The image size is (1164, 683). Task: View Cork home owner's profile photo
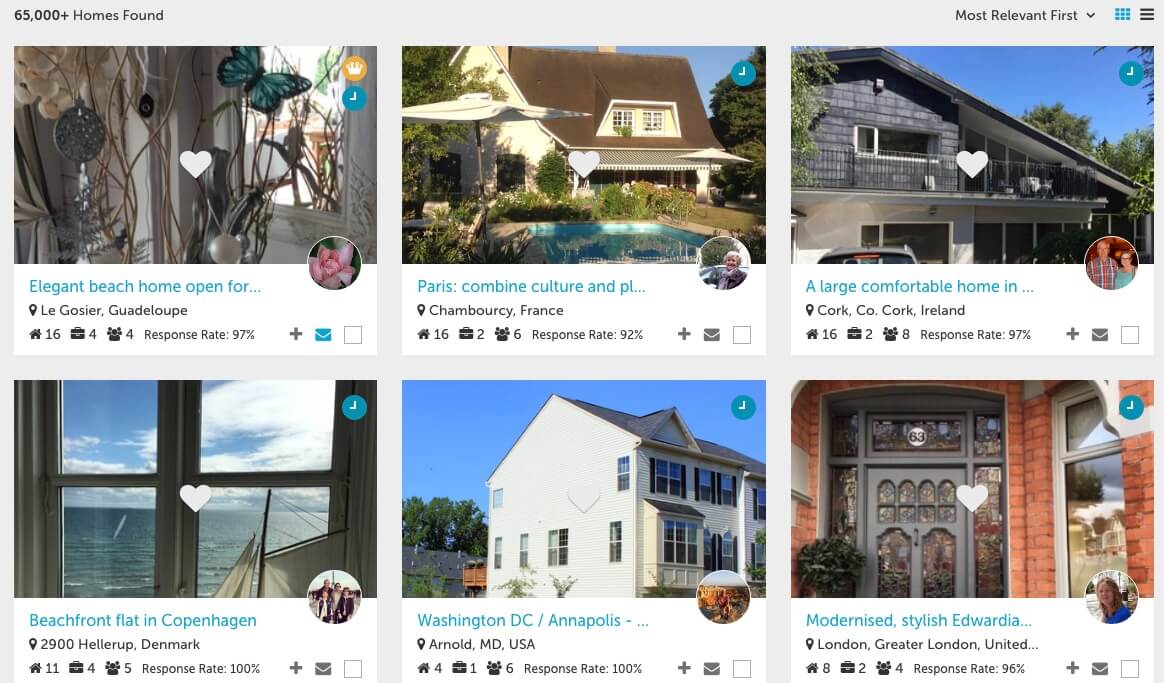click(x=1111, y=264)
